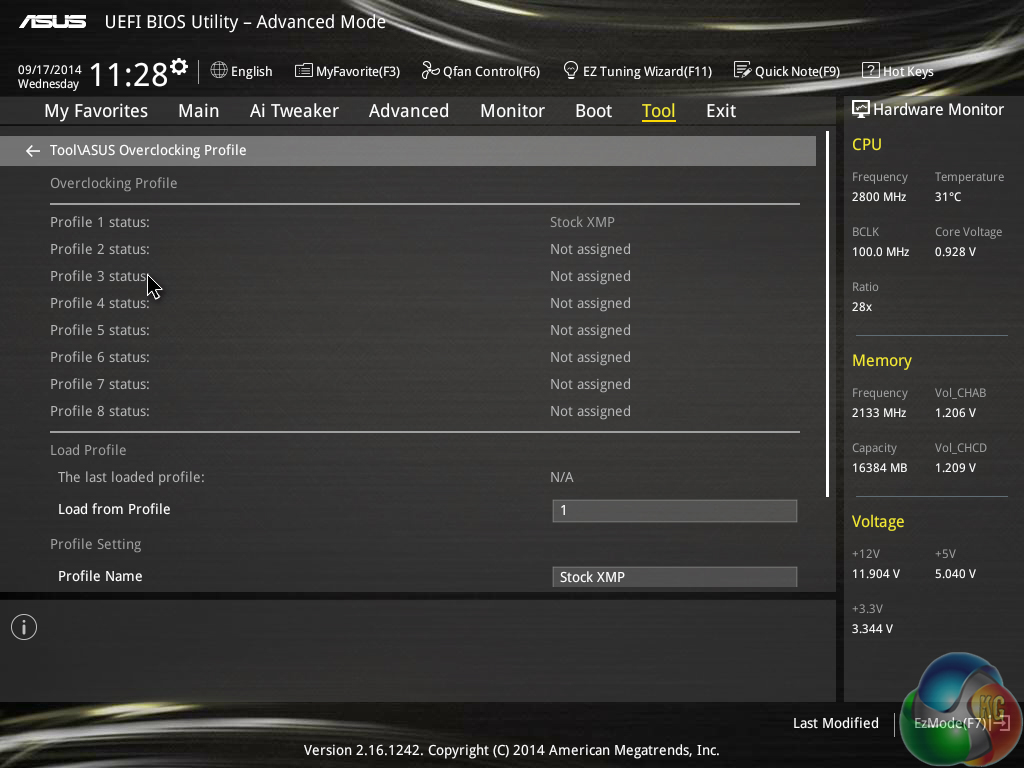Switch to the Advanced tab
The height and width of the screenshot is (768, 1024).
[x=409, y=111]
